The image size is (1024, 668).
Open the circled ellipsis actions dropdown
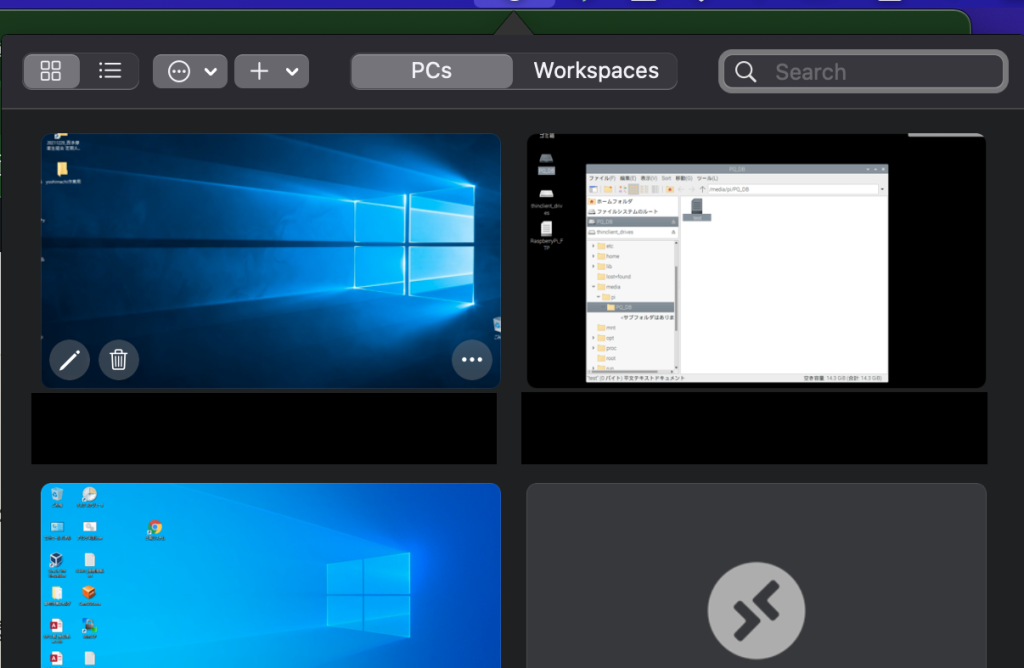(x=190, y=71)
